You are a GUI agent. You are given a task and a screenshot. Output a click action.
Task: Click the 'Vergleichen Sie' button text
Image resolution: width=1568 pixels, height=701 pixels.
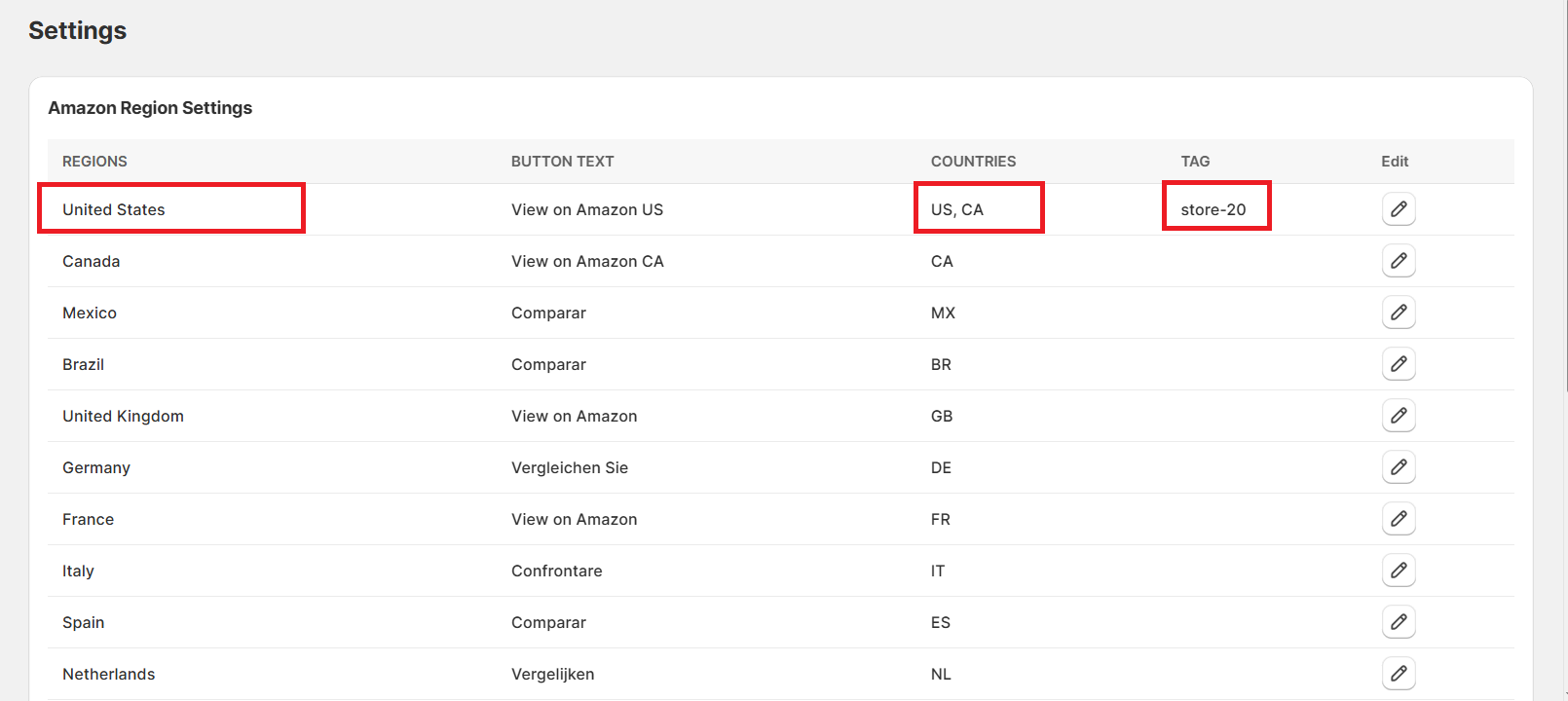click(x=570, y=467)
